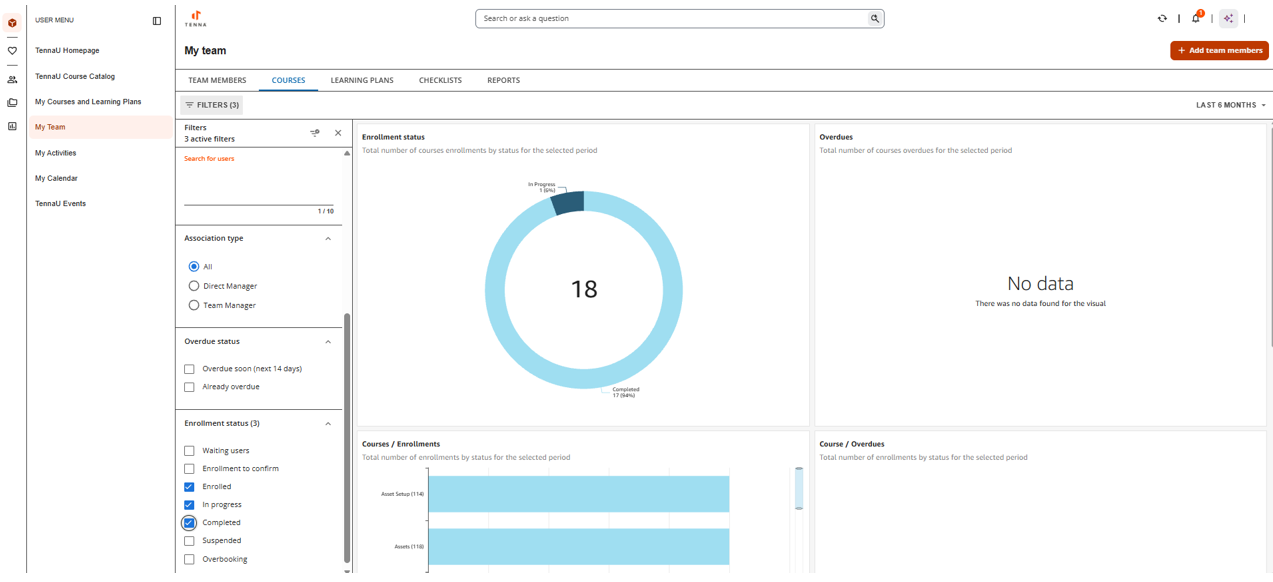The image size is (1273, 582).
Task: Open the Checklists tab
Action: point(440,80)
